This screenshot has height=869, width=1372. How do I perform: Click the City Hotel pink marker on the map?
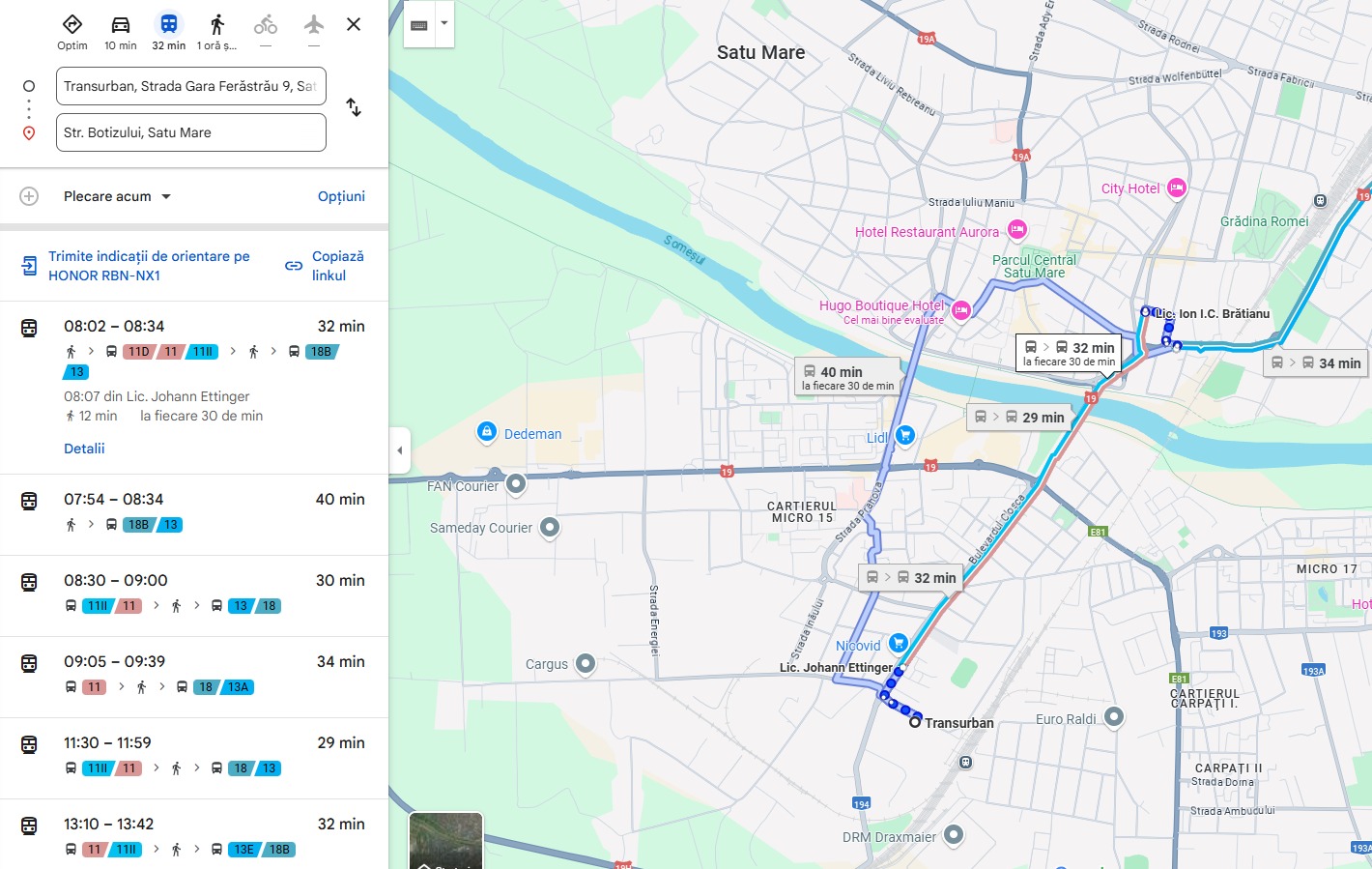coord(1175,188)
